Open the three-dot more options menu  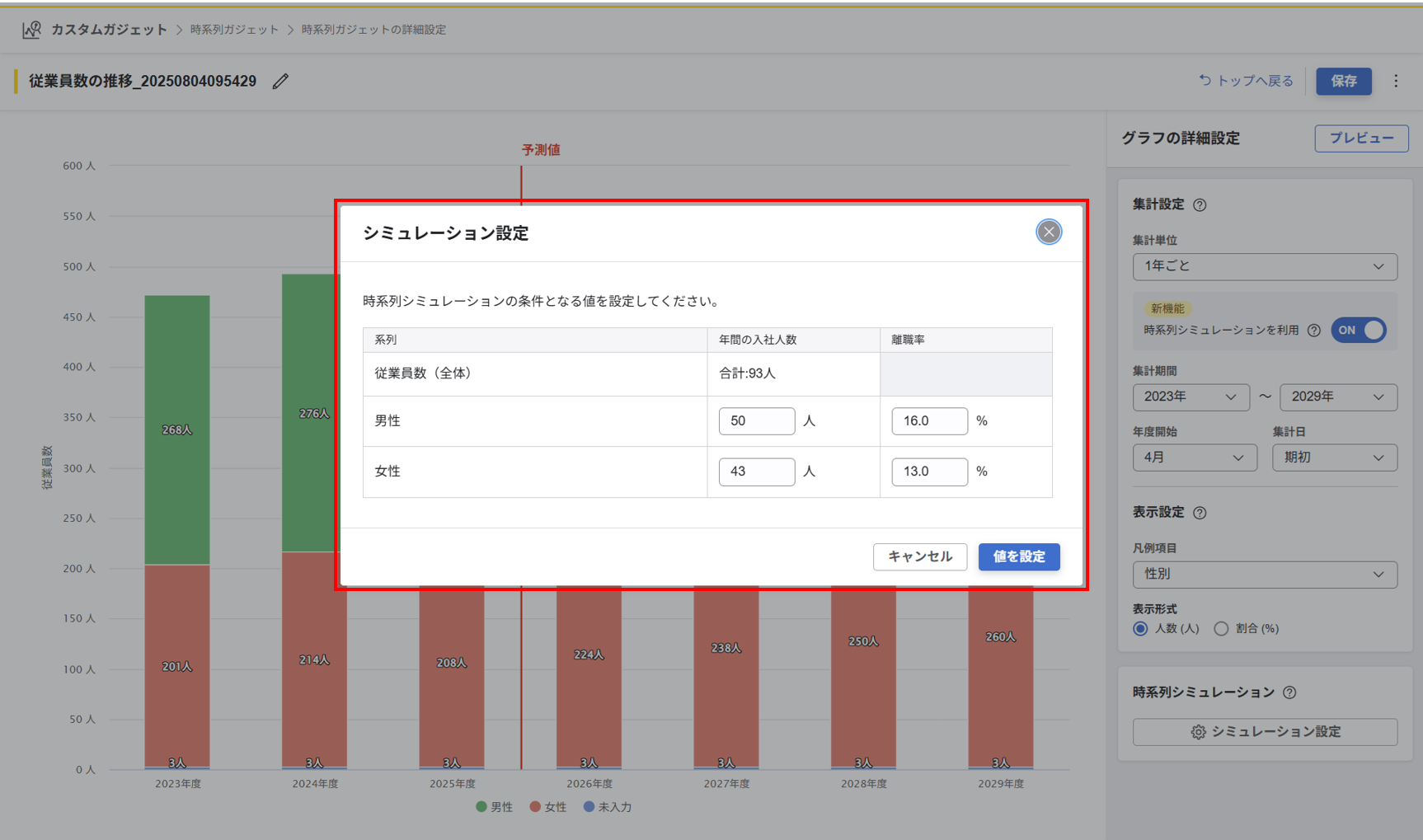coord(1396,81)
